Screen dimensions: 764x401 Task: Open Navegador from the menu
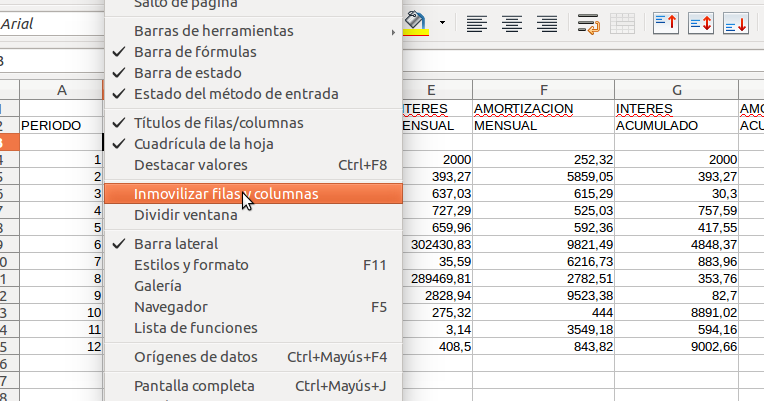point(253,306)
